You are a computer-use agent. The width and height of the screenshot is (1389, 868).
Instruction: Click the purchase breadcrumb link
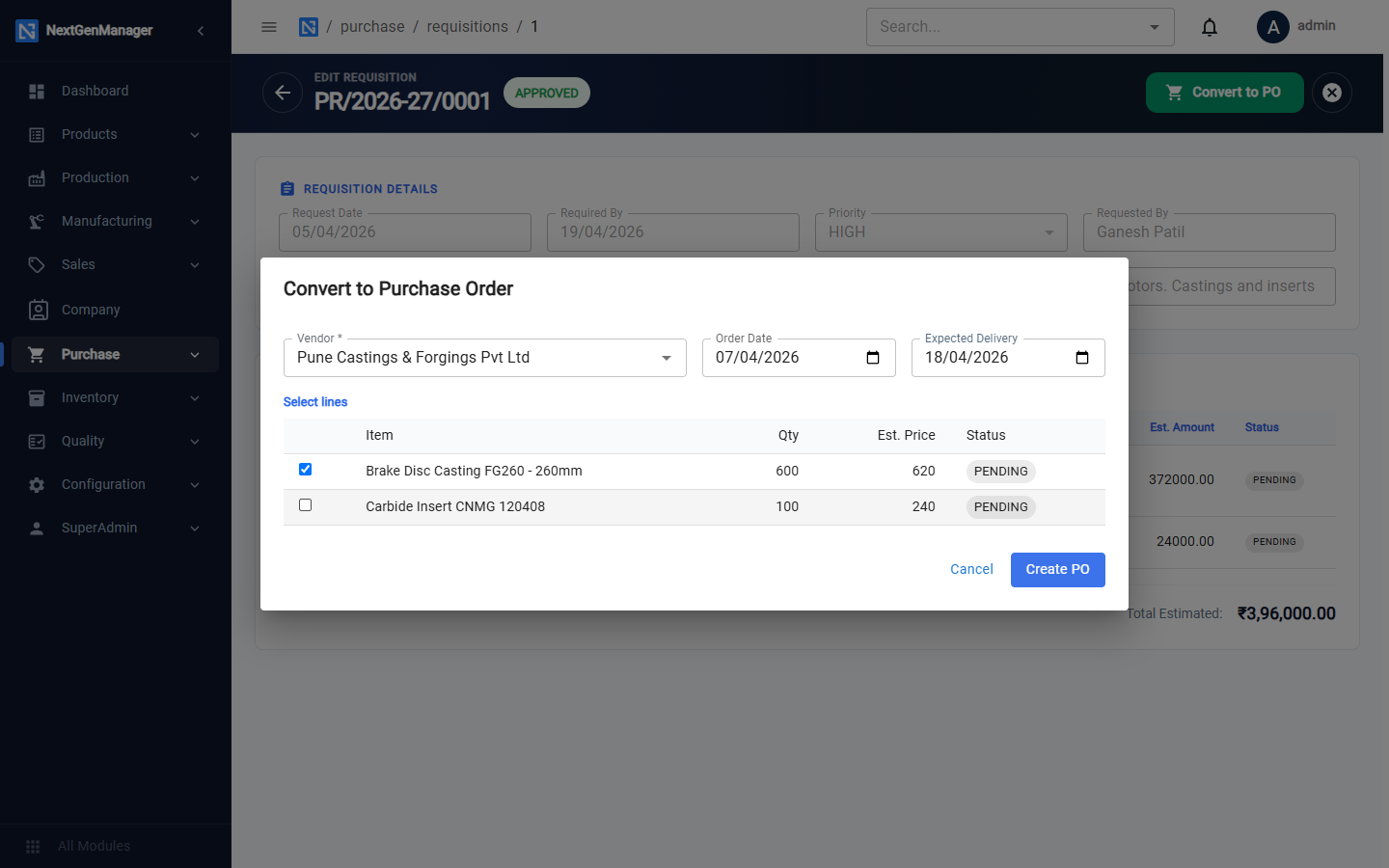pyautogui.click(x=372, y=27)
